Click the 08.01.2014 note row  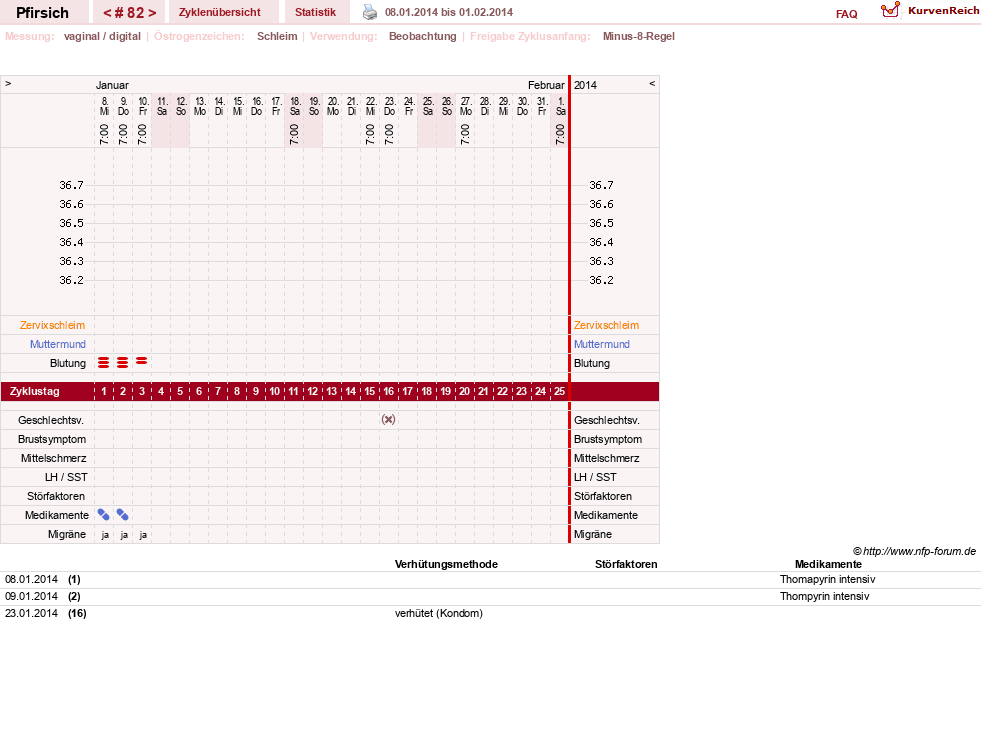tap(490, 580)
